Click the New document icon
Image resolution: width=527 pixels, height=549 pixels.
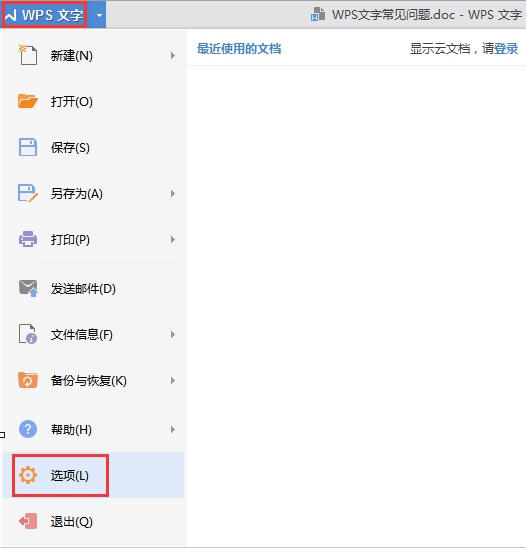click(28, 55)
